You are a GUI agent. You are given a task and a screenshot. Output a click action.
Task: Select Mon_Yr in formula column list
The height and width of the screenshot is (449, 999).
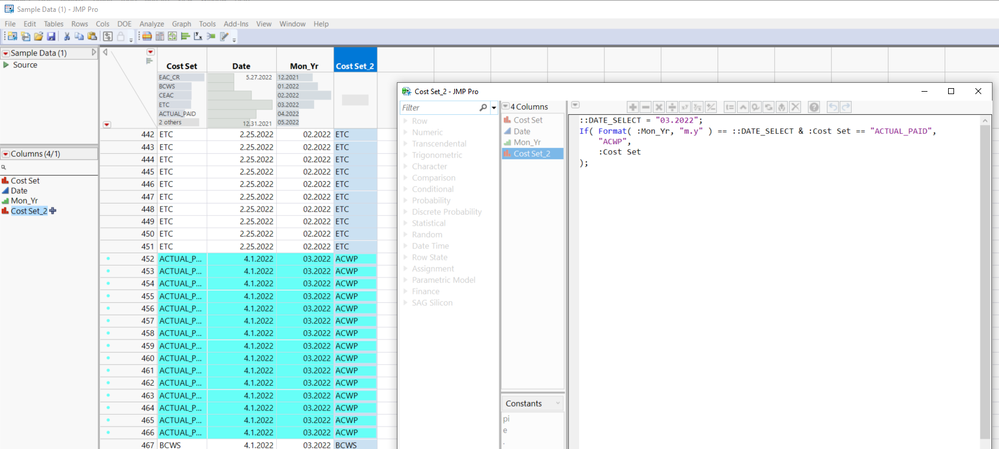[x=527, y=143]
